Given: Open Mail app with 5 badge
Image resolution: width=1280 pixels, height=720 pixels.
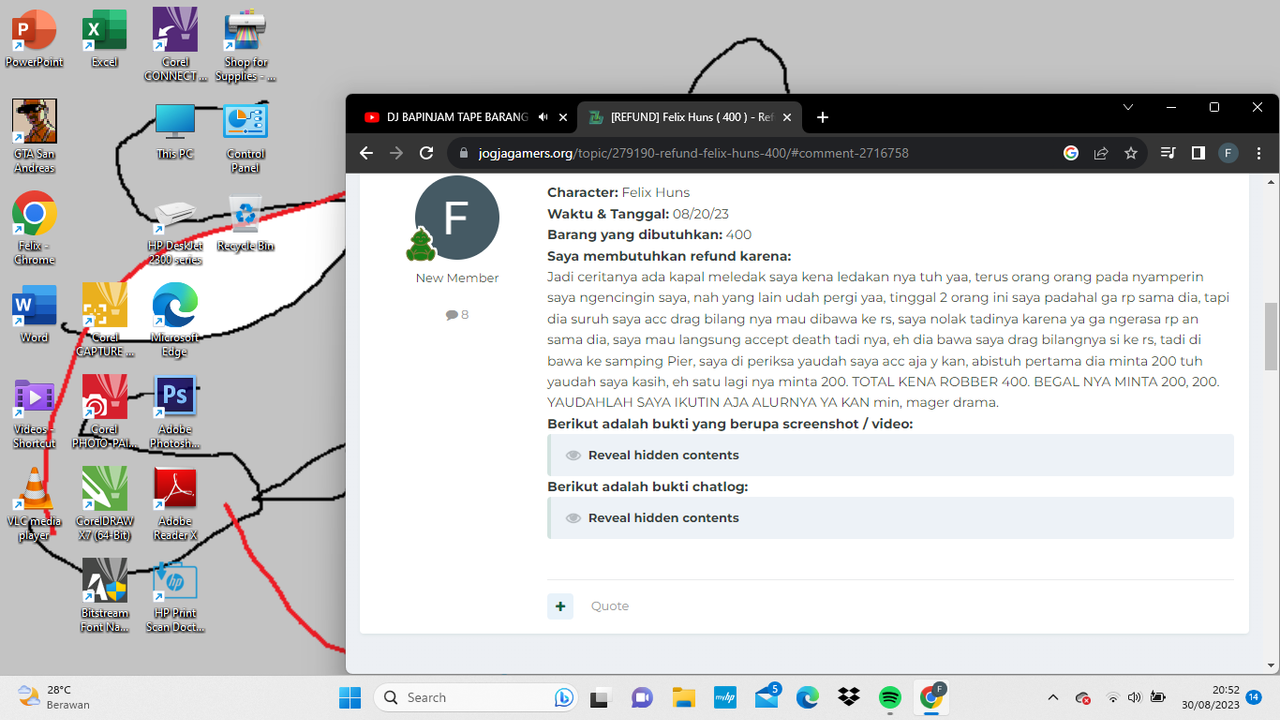Looking at the screenshot, I should point(766,697).
